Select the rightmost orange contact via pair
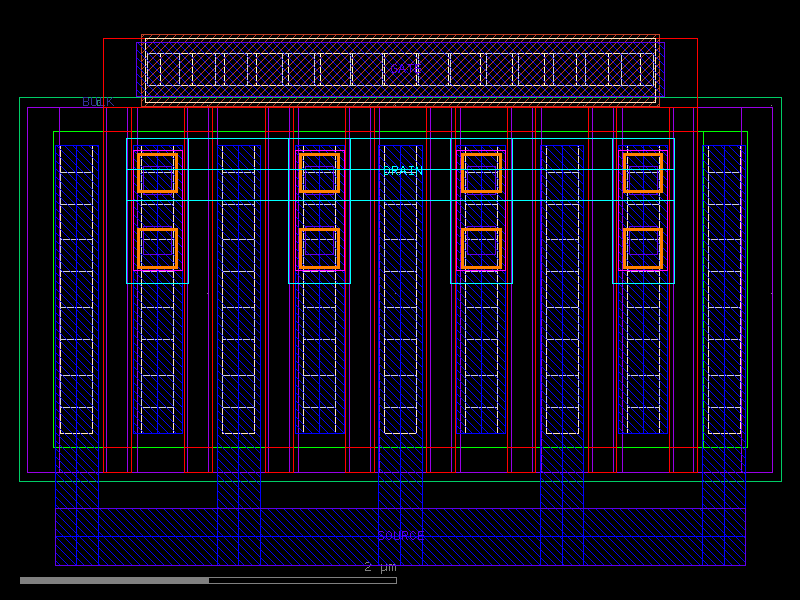800x600 pixels. (645, 210)
